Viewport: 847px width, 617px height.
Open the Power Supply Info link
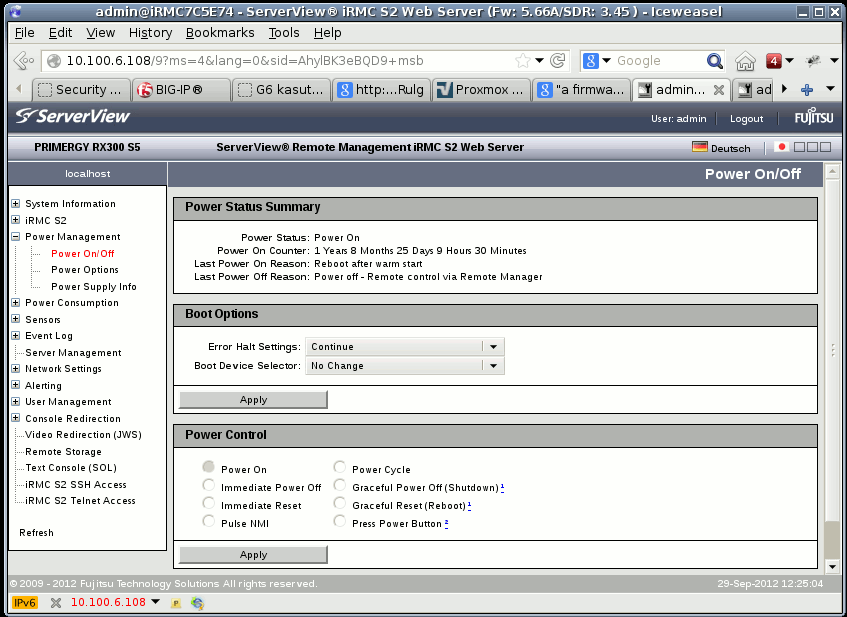[94, 286]
